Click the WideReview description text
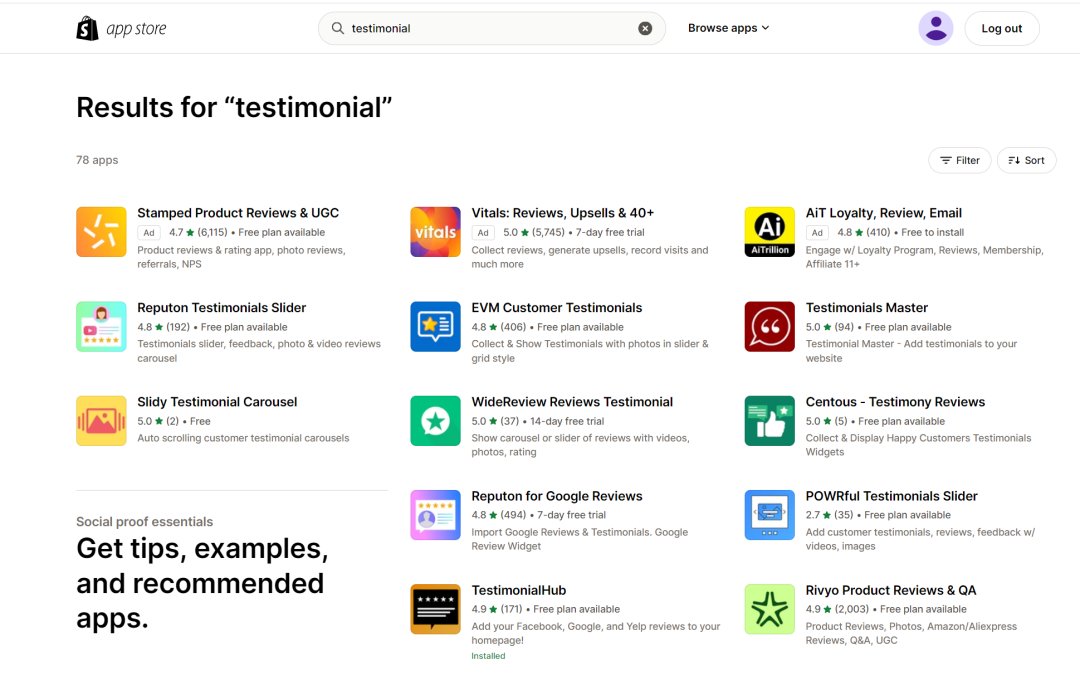The image size is (1080, 675). [x=581, y=445]
